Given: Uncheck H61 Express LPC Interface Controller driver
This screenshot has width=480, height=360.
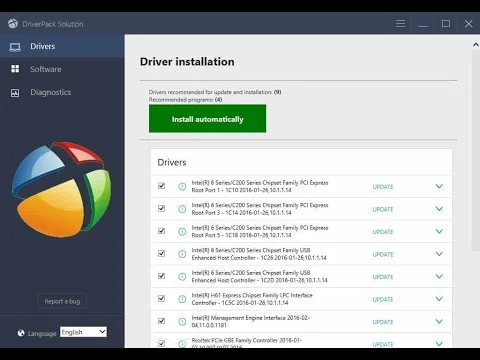Looking at the screenshot, I should (x=161, y=298).
